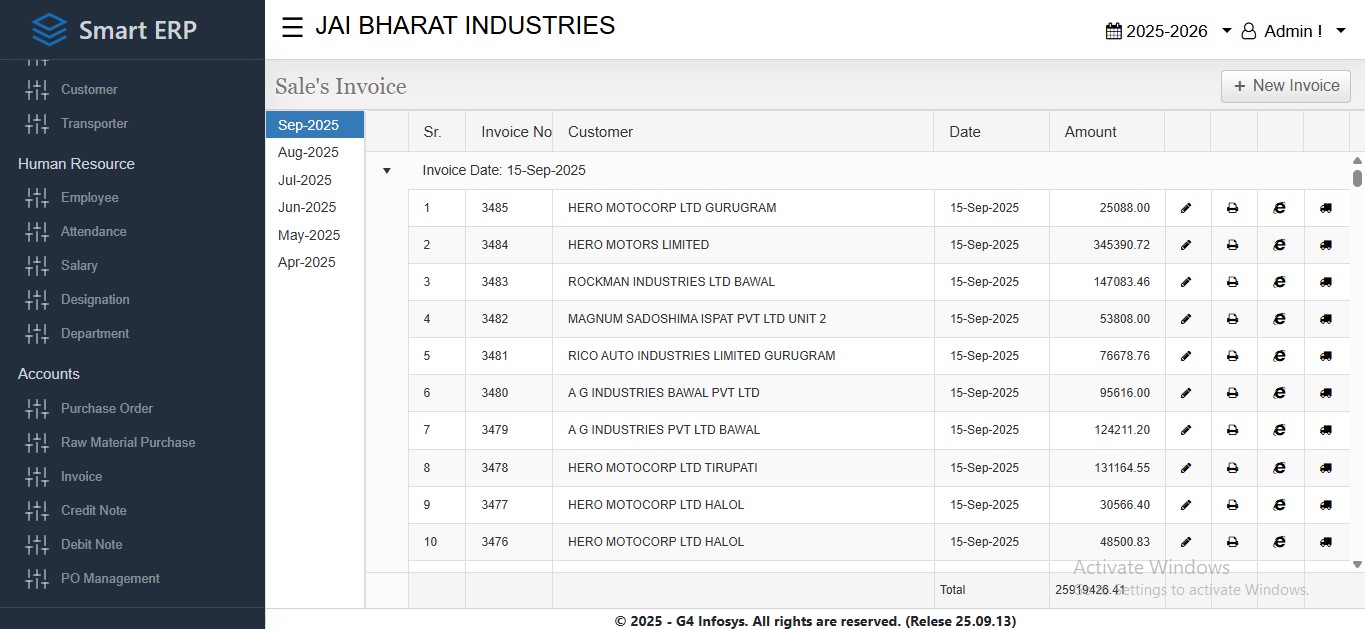This screenshot has height=629, width=1365.
Task: Switch to the Apr-2025 month tab
Action: click(307, 262)
